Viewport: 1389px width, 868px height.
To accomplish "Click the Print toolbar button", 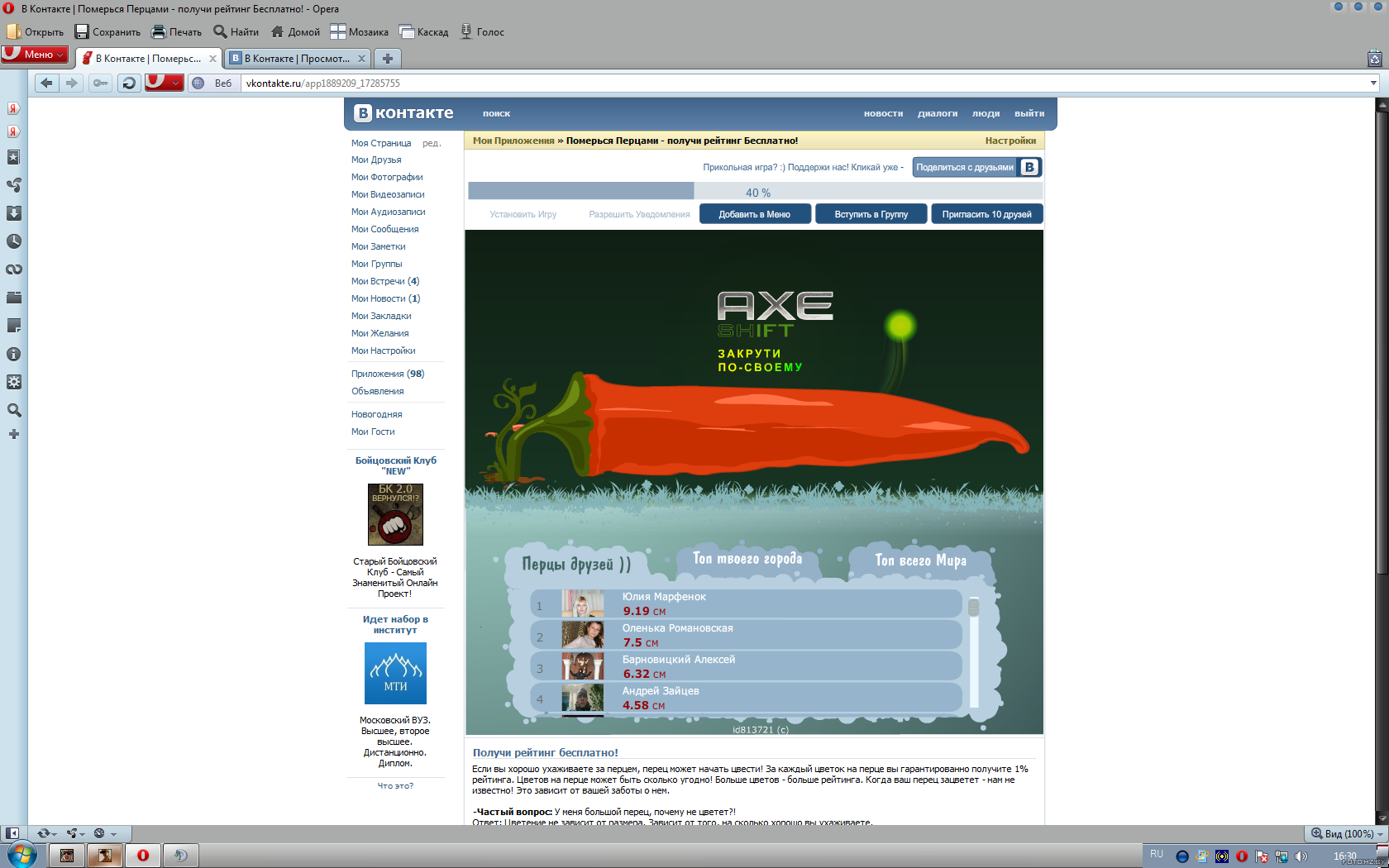I will tap(177, 32).
